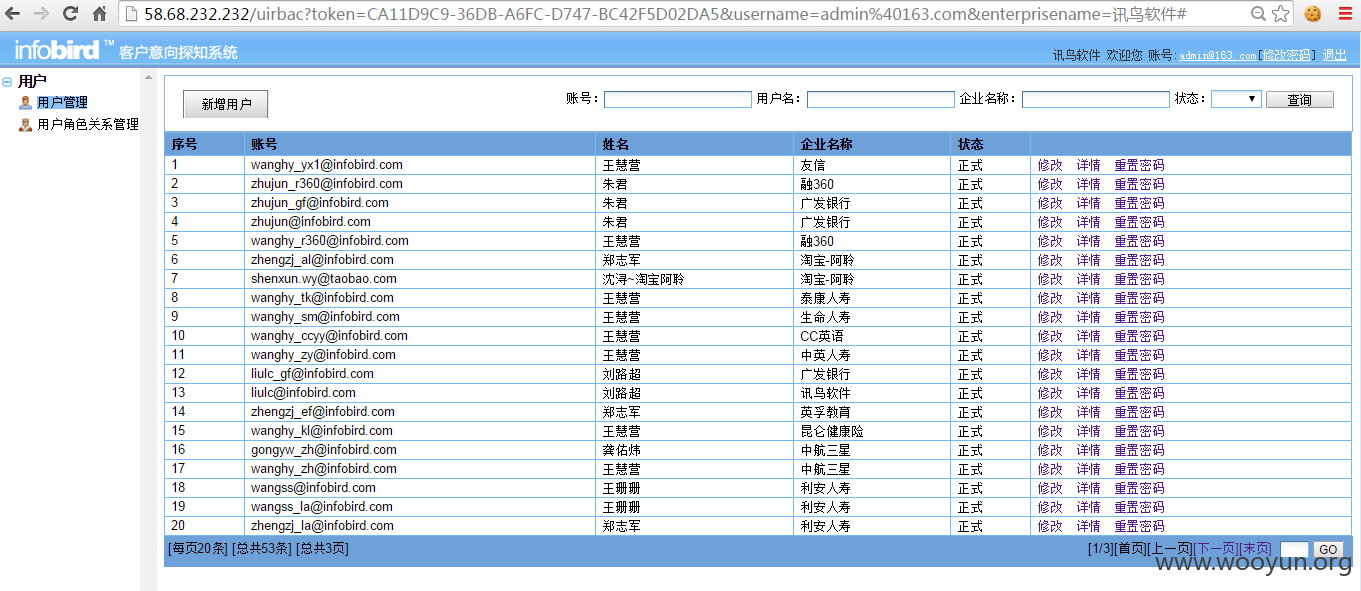The width and height of the screenshot is (1361, 591).
Task: Collapse the 用户 tree node
Action: (7, 81)
